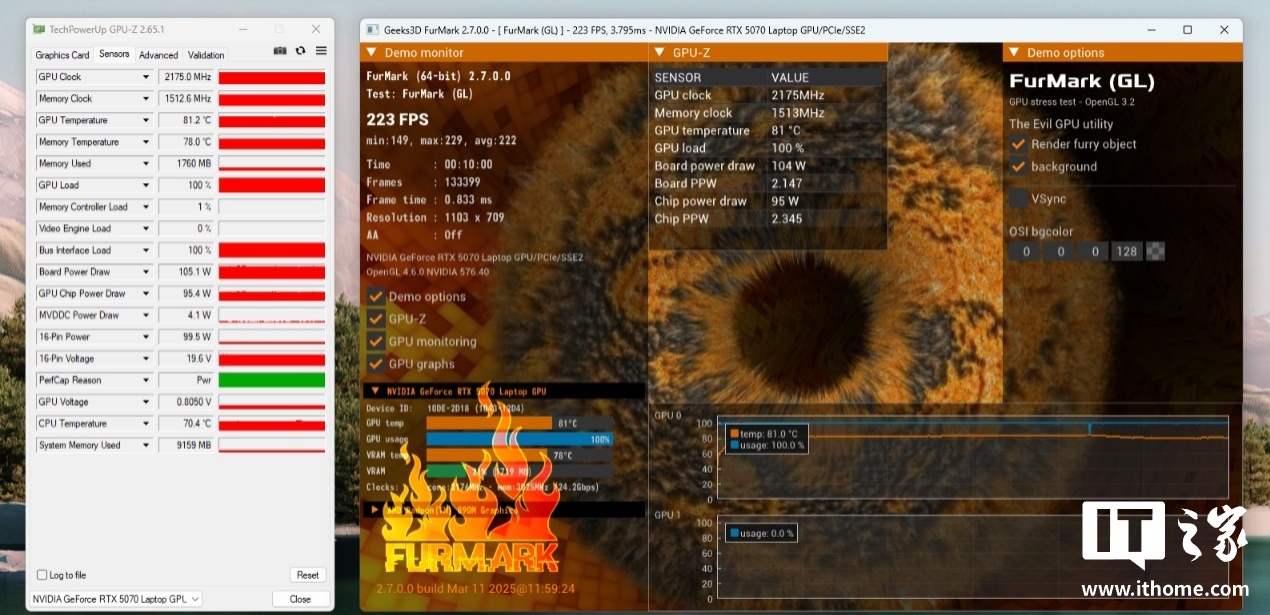The height and width of the screenshot is (615, 1270).
Task: Click the Reset button in GPU-Z
Action: [x=308, y=575]
